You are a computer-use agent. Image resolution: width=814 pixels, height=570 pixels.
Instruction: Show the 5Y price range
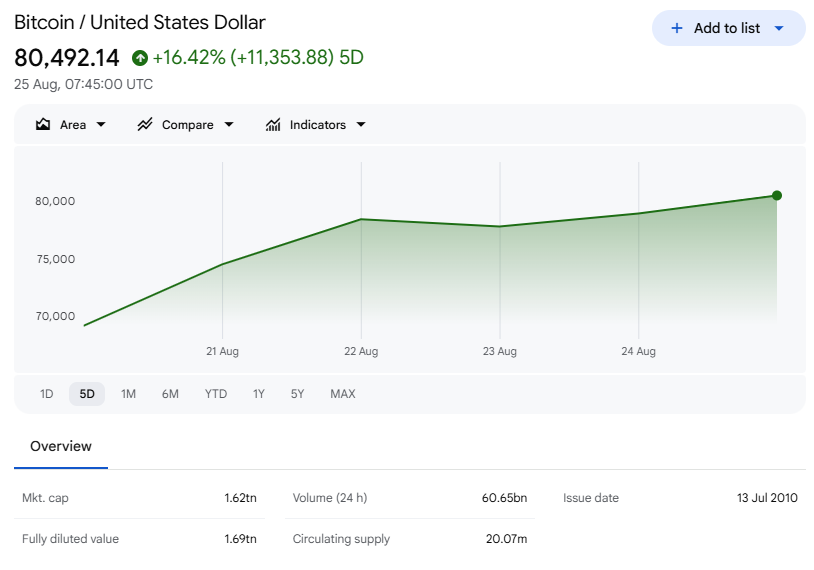(297, 394)
